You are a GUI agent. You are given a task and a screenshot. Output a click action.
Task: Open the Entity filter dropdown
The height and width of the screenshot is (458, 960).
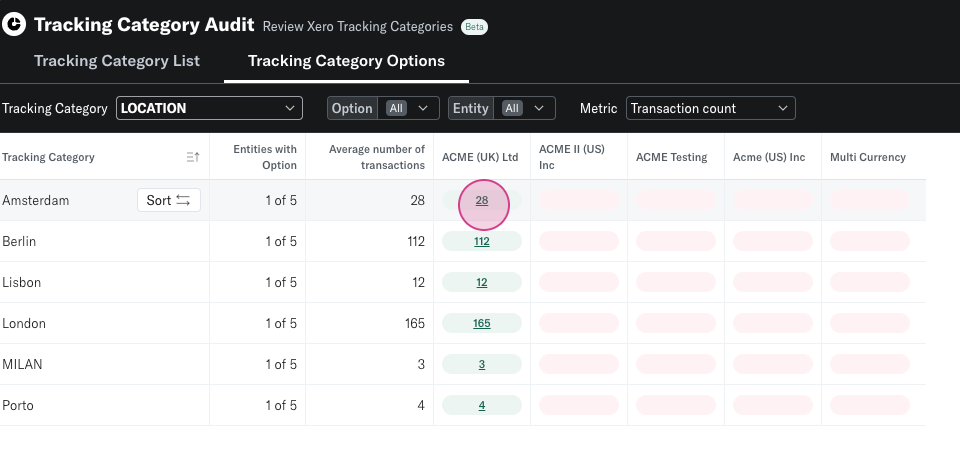(502, 108)
